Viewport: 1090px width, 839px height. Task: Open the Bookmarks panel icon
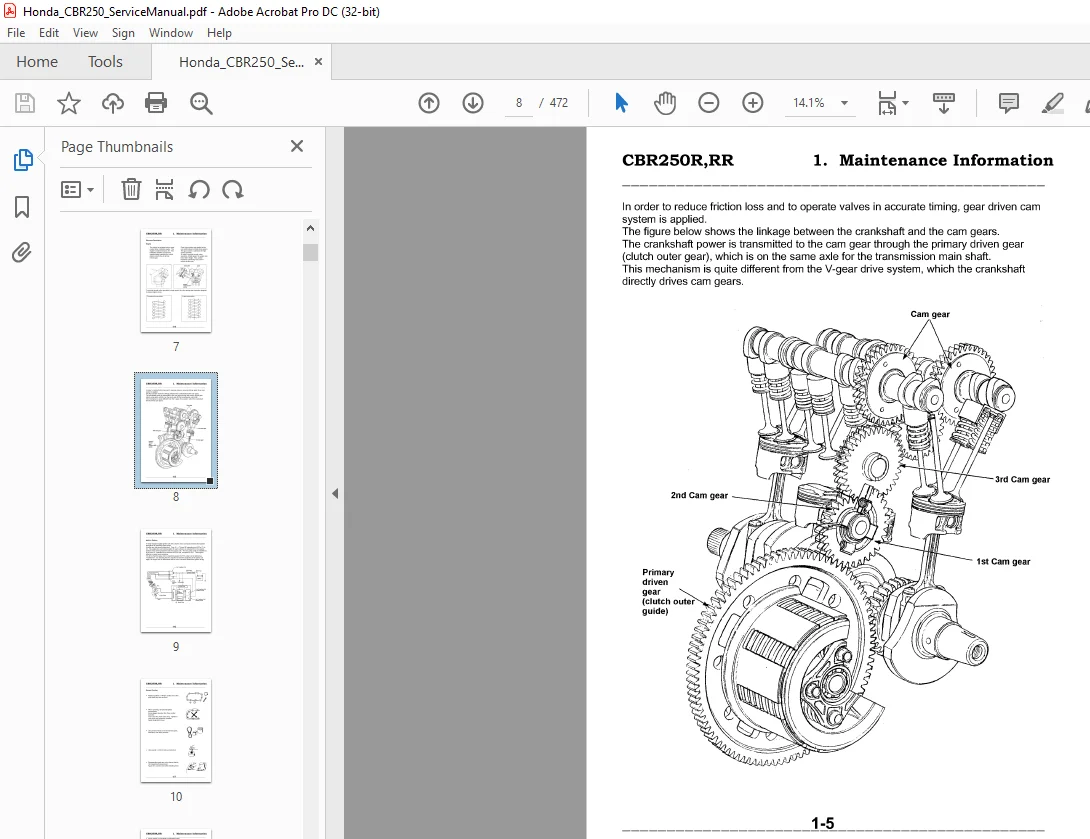[x=22, y=206]
